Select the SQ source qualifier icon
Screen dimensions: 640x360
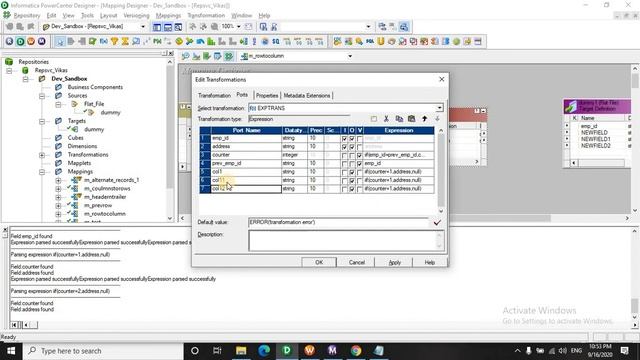tap(276, 41)
